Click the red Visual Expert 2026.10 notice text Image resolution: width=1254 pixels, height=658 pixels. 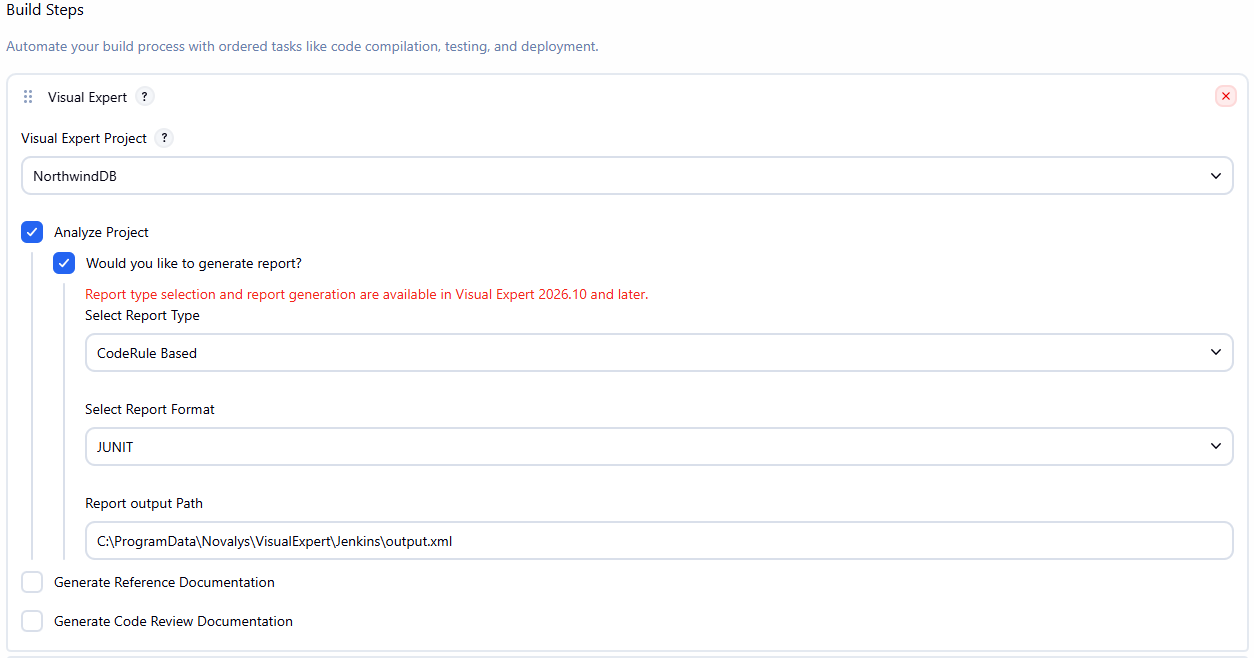tap(367, 294)
